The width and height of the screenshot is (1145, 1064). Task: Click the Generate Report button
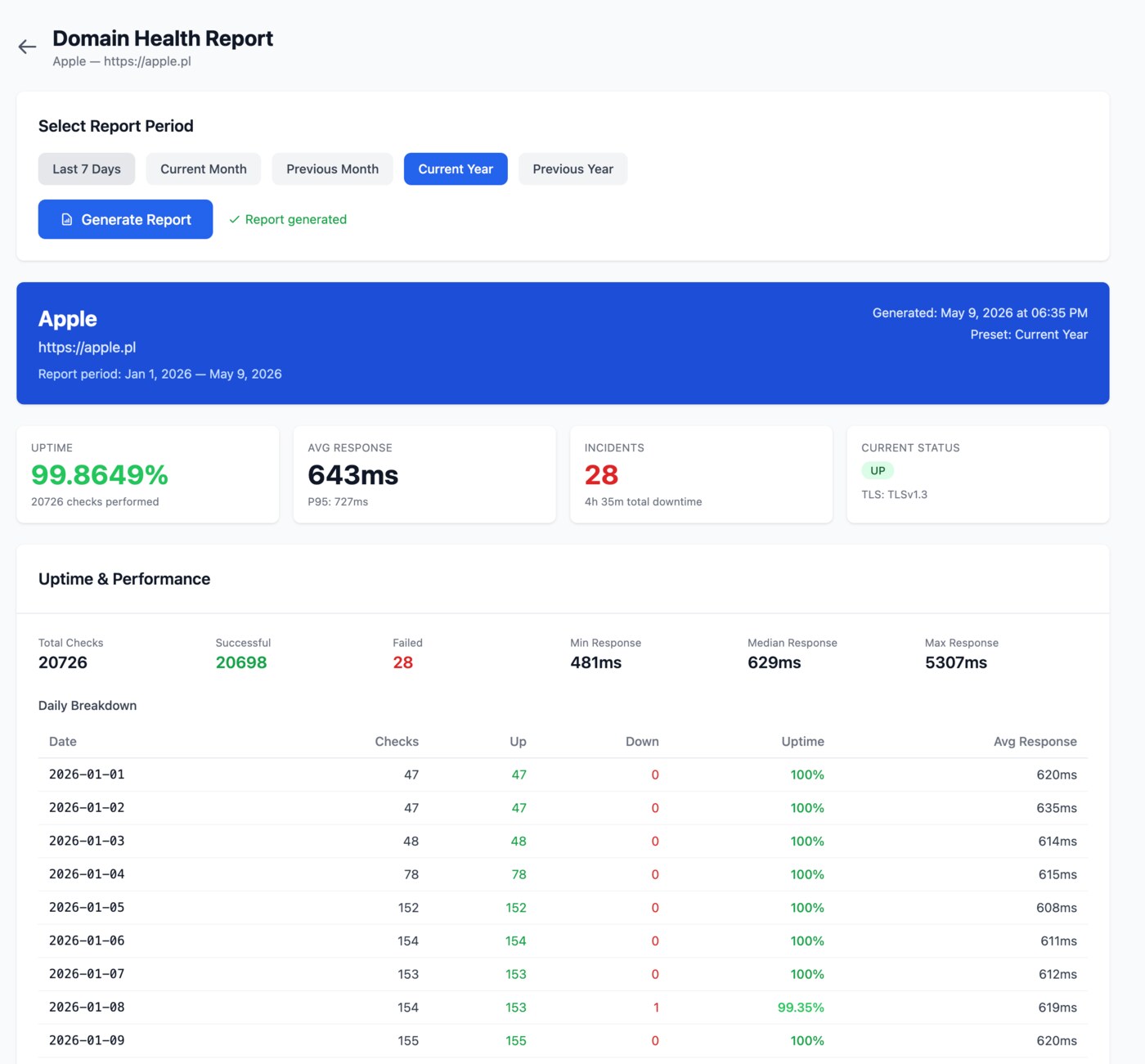point(125,219)
